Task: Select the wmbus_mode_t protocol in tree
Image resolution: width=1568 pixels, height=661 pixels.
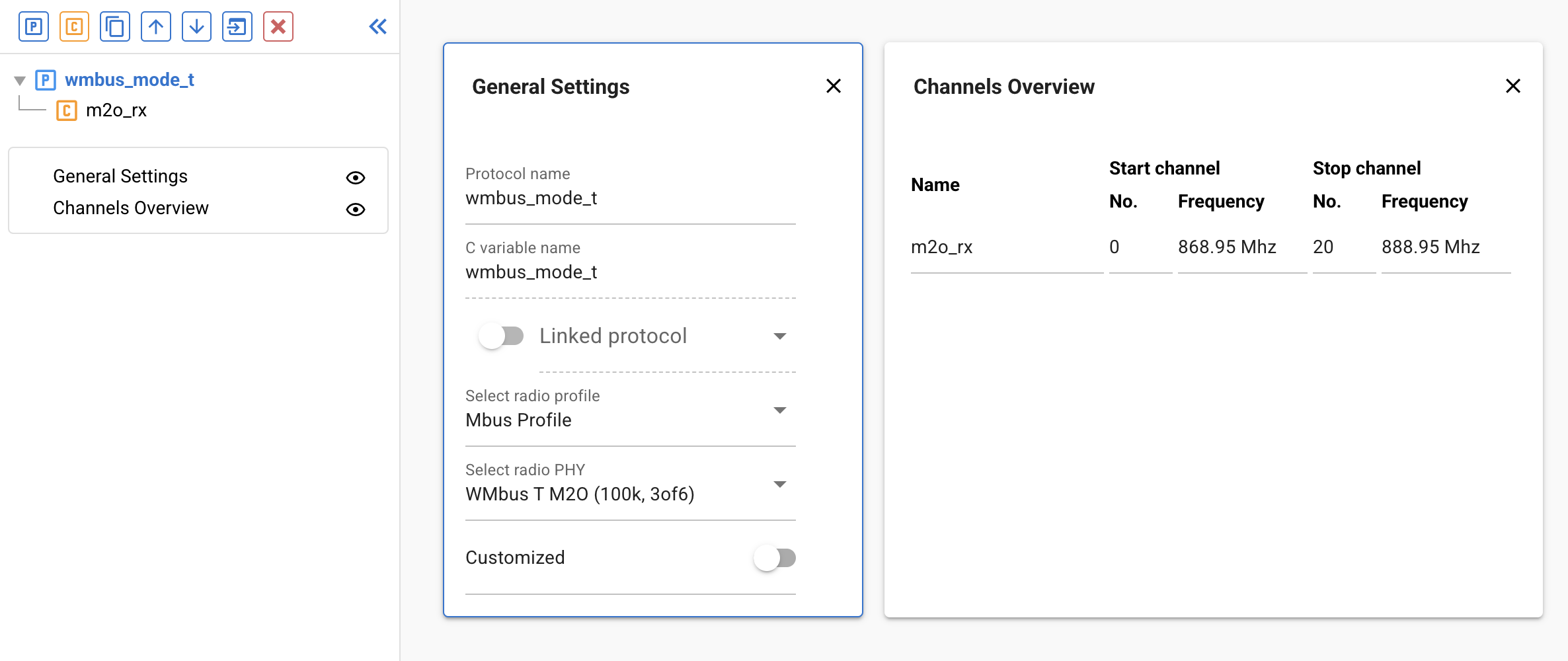Action: [x=130, y=80]
